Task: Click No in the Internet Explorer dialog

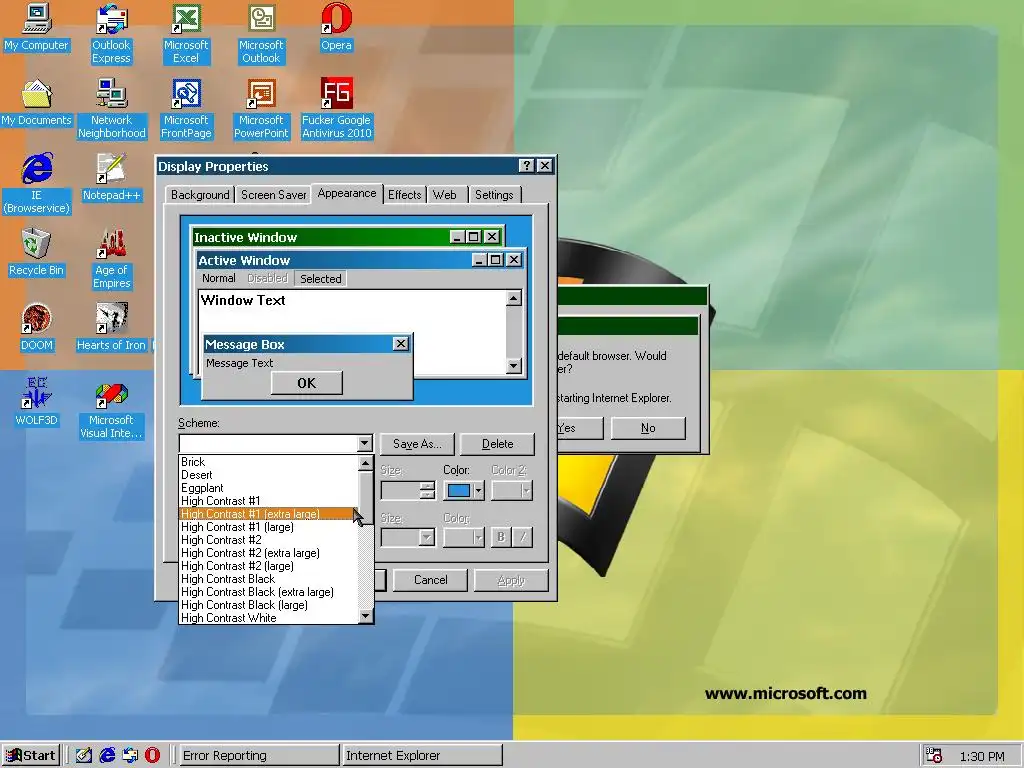Action: pos(648,428)
